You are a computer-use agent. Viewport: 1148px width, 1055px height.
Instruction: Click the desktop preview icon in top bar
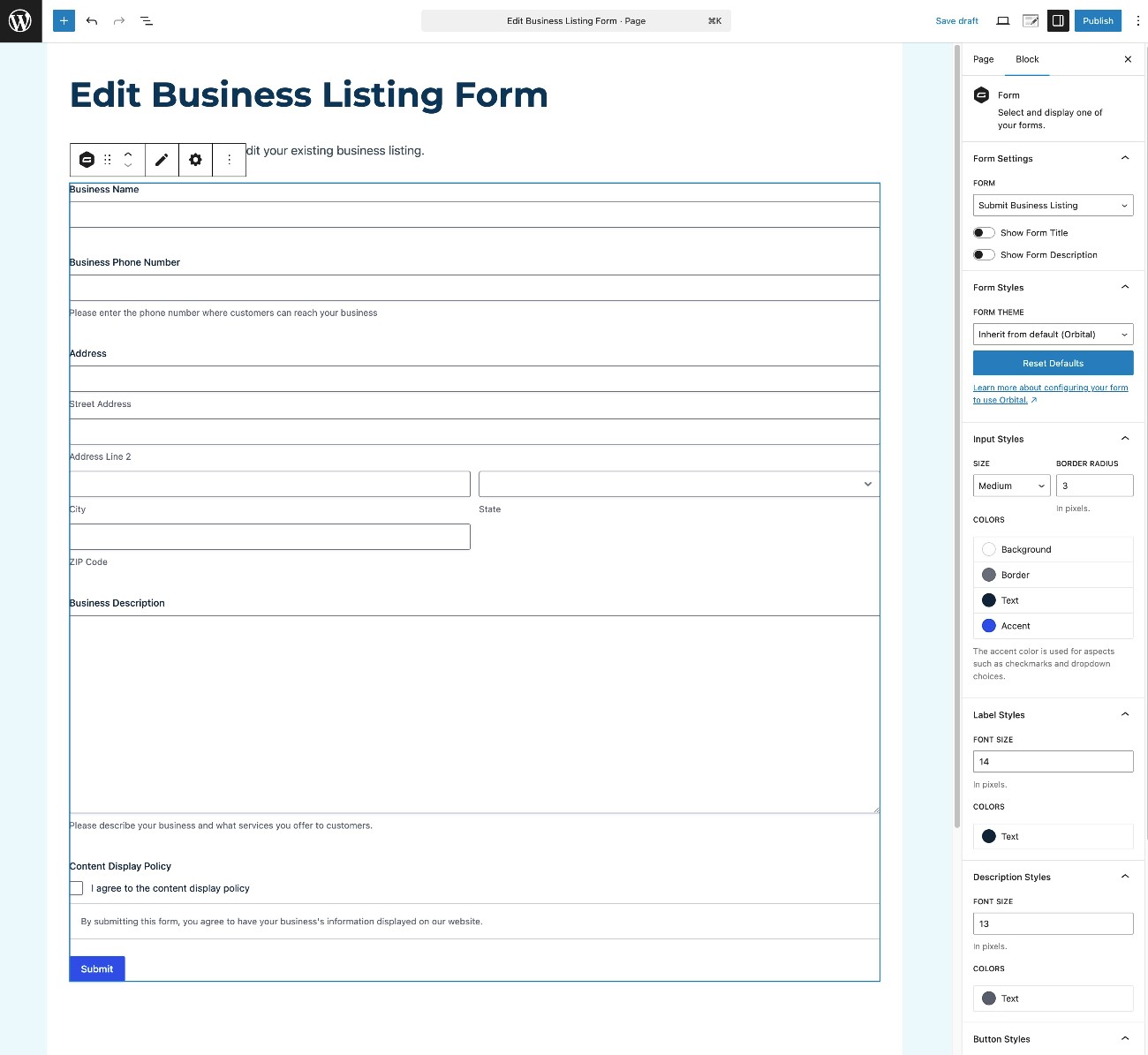coord(1002,20)
